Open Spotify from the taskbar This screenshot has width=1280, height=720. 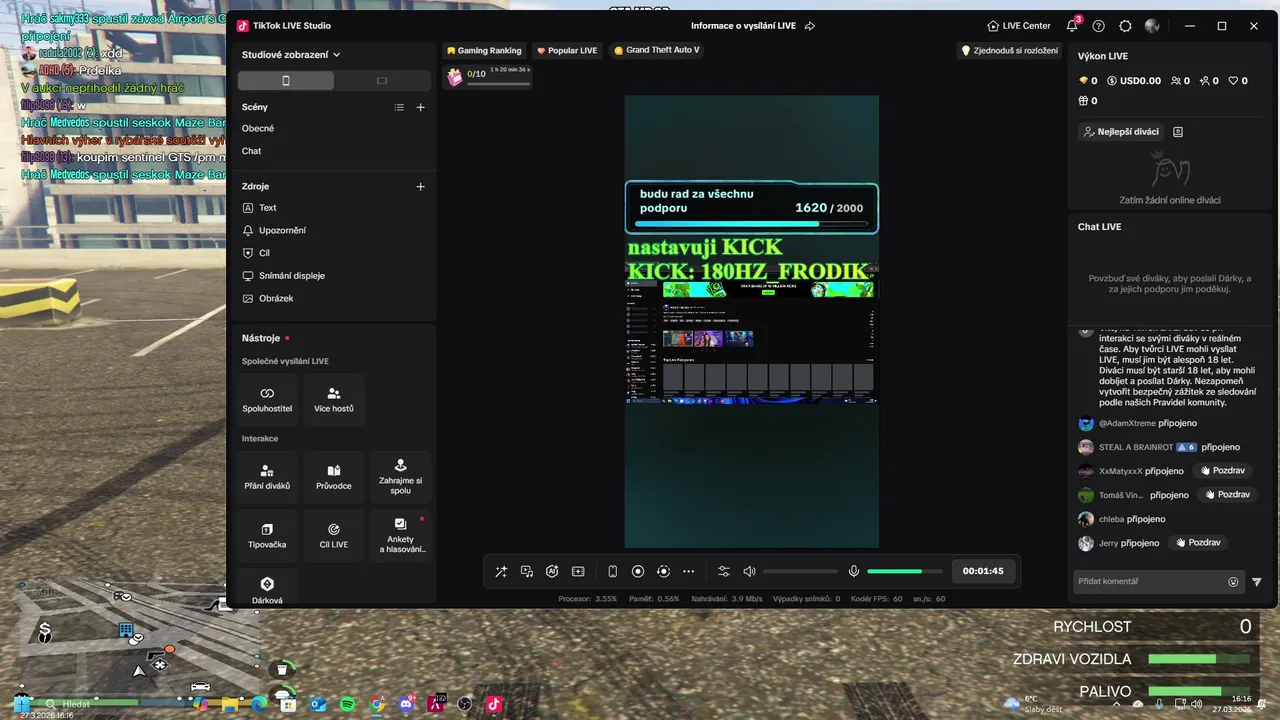(x=346, y=704)
